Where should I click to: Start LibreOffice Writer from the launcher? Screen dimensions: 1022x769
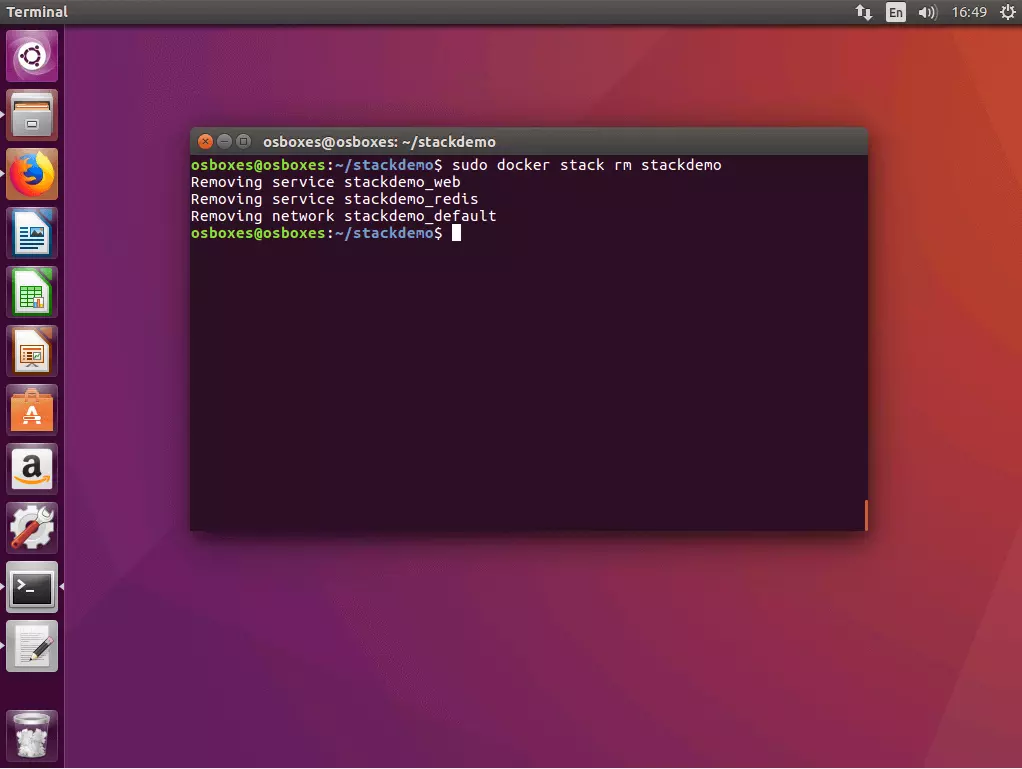tap(32, 234)
